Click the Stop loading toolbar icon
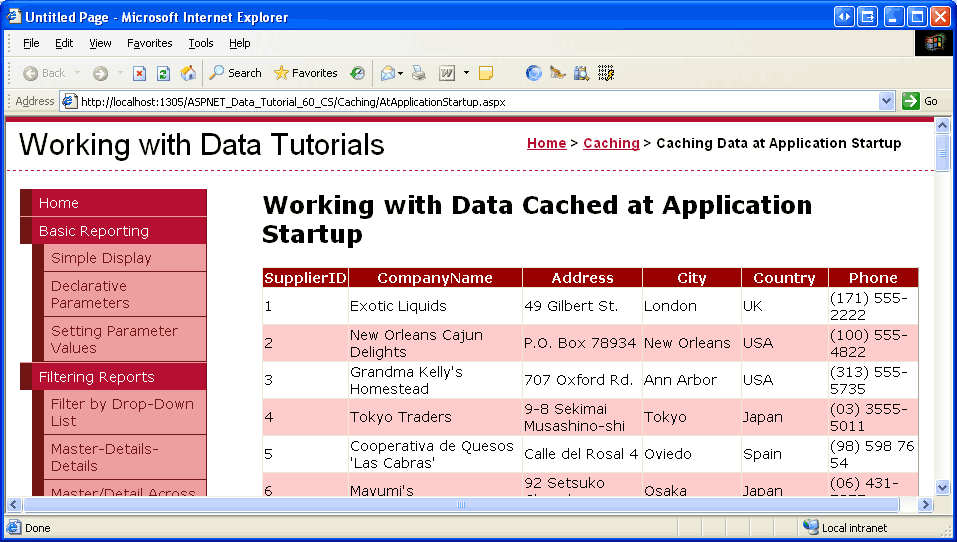This screenshot has height=542, width=957. pos(140,73)
